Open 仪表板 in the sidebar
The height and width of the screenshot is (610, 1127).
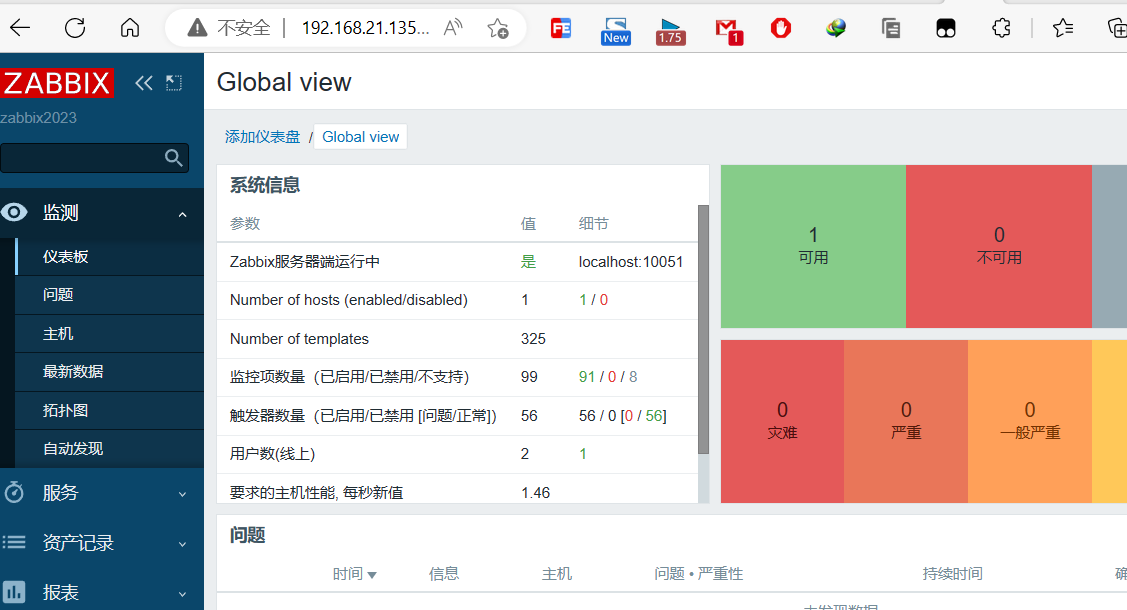109,257
